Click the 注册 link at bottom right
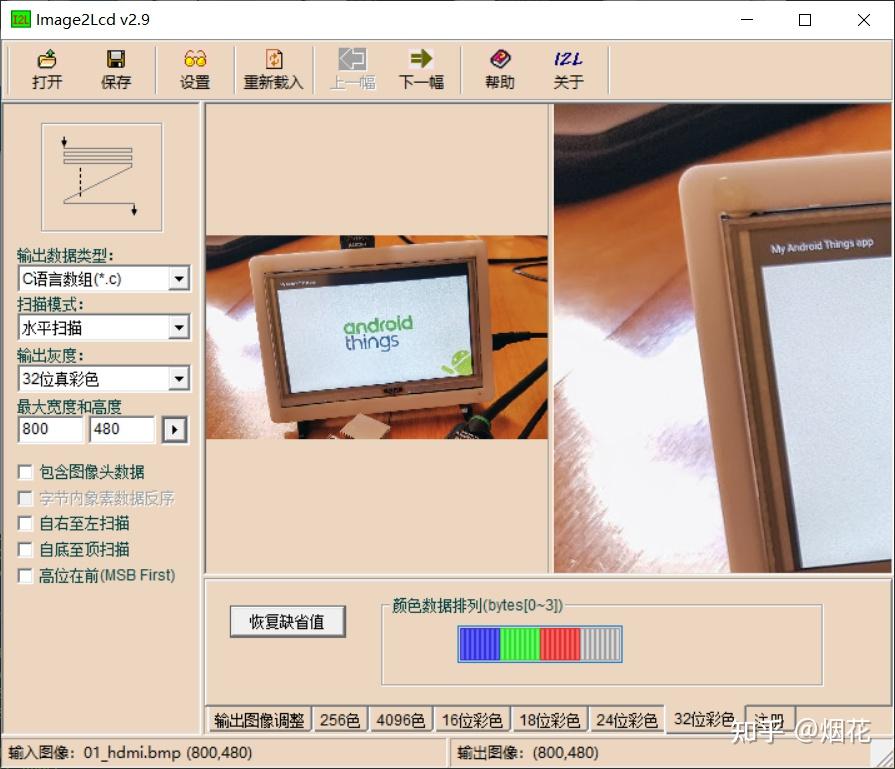The width and height of the screenshot is (895, 769). 768,719
